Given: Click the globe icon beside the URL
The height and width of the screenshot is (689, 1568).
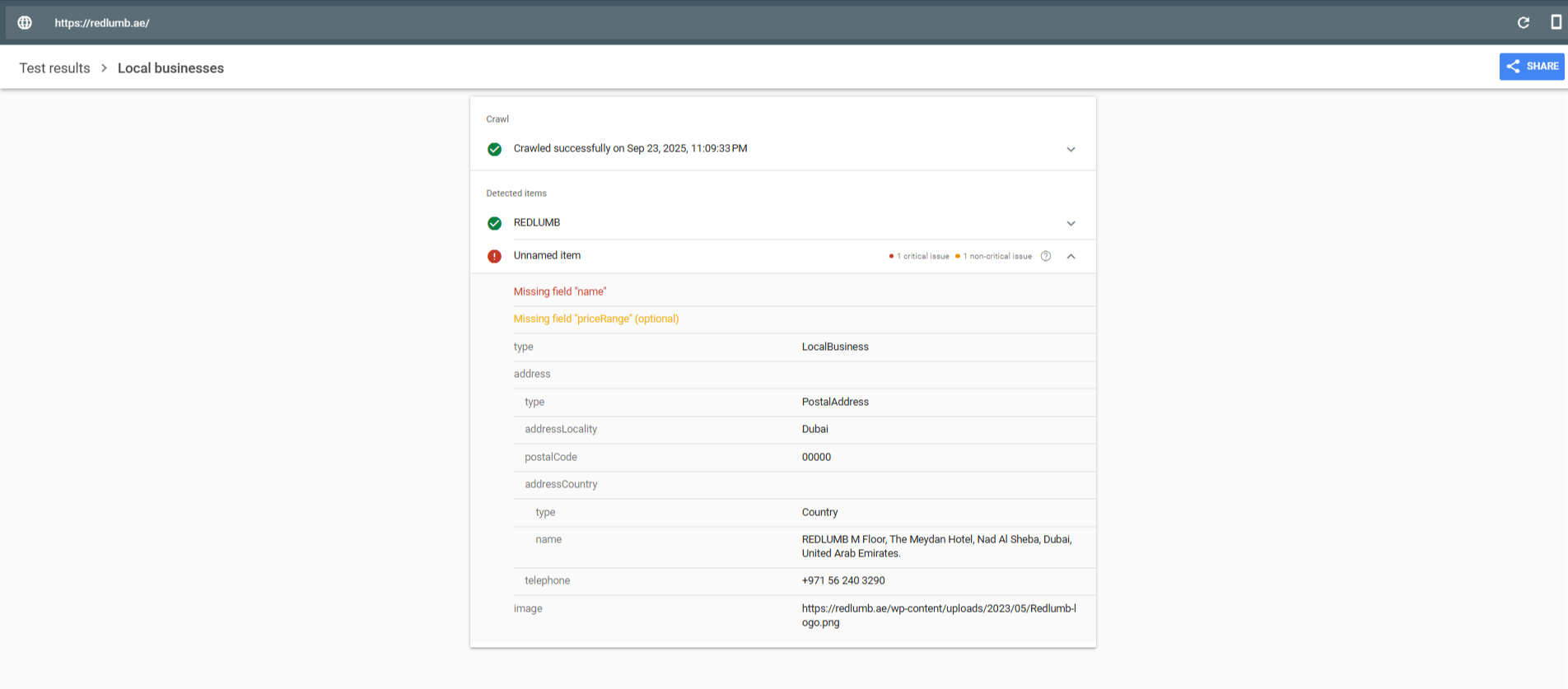Looking at the screenshot, I should pyautogui.click(x=25, y=23).
